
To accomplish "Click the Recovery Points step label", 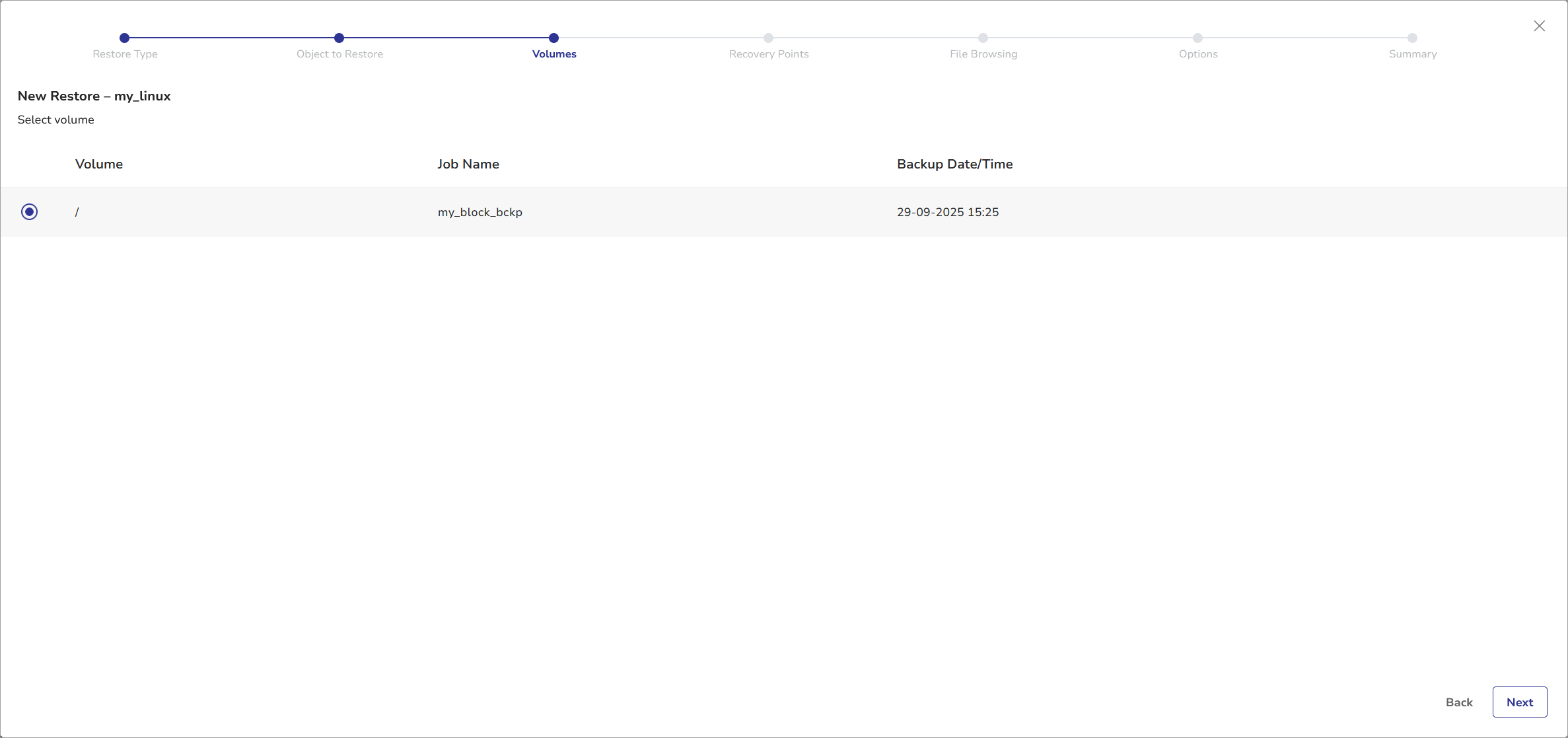I will pyautogui.click(x=769, y=54).
